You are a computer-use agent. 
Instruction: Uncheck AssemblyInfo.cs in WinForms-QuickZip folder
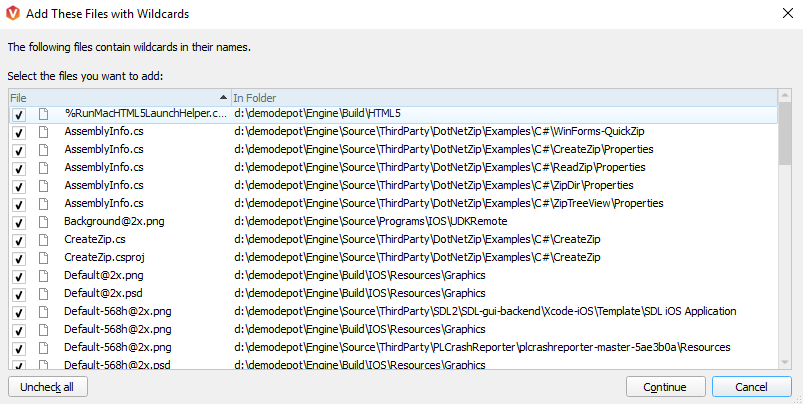pyautogui.click(x=19, y=133)
